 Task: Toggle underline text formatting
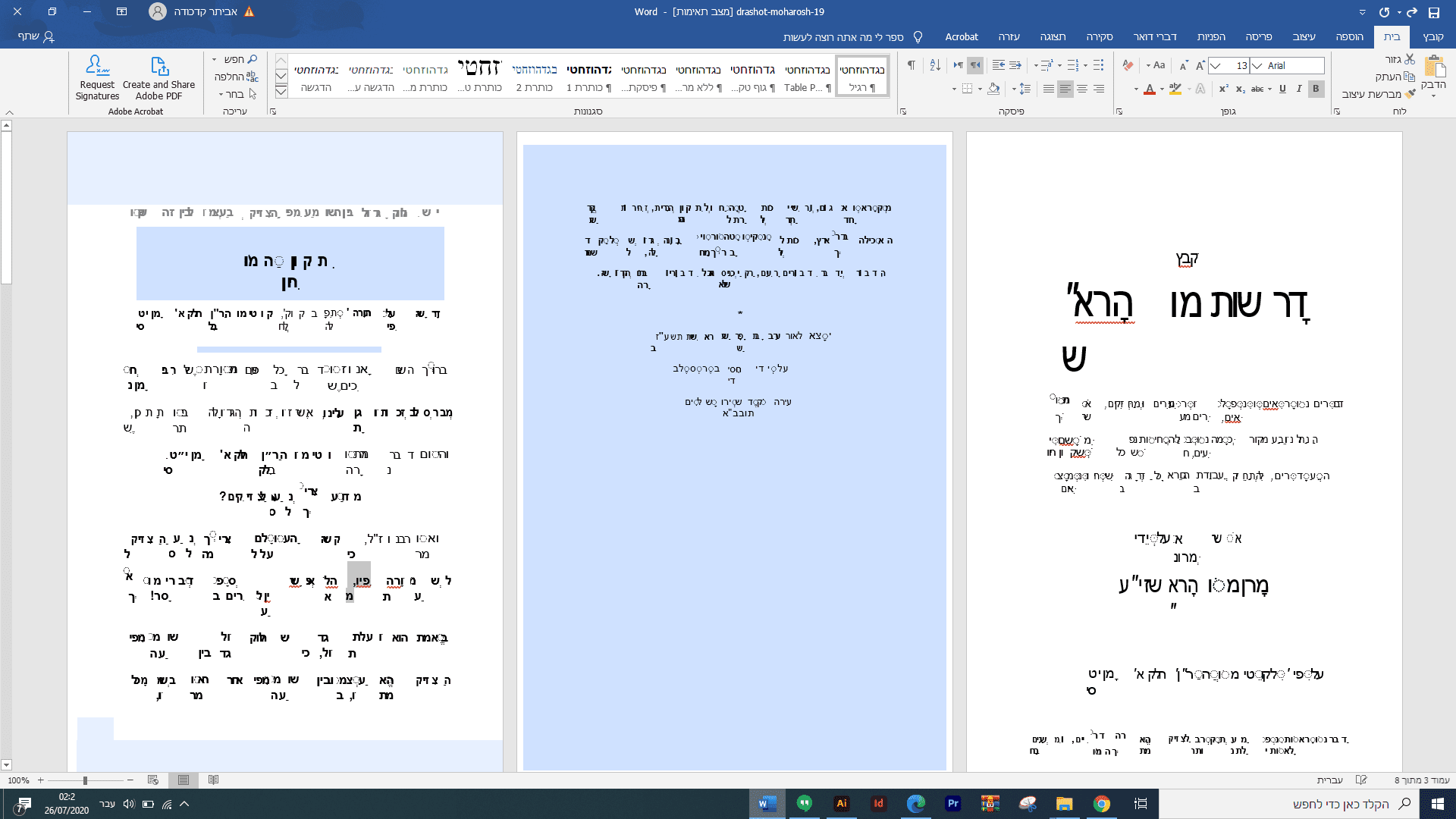pos(1282,89)
